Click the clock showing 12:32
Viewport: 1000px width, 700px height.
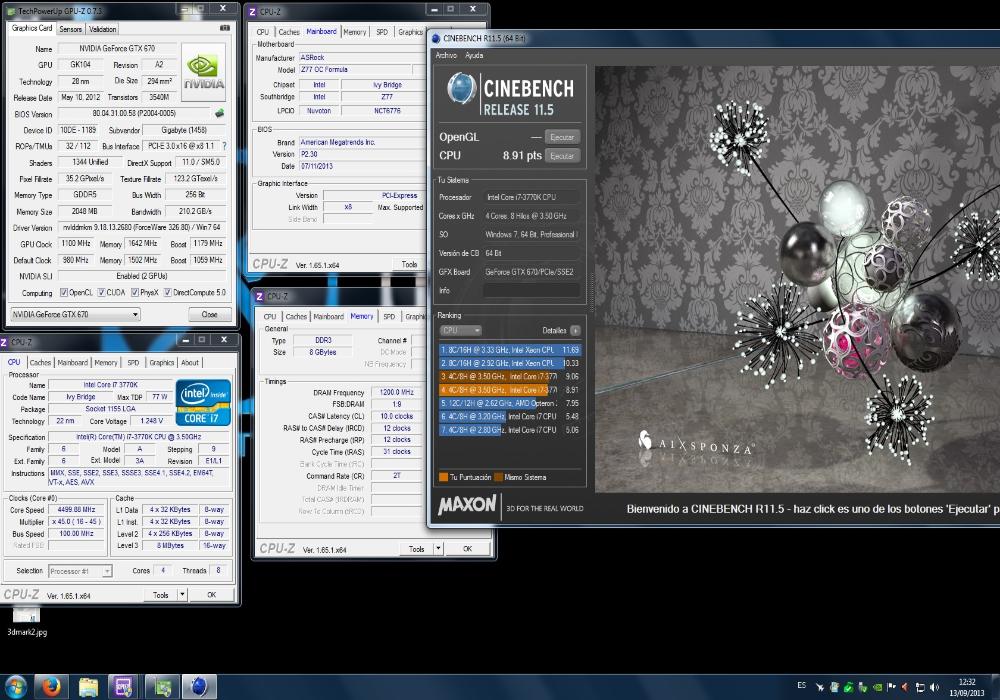tap(967, 682)
